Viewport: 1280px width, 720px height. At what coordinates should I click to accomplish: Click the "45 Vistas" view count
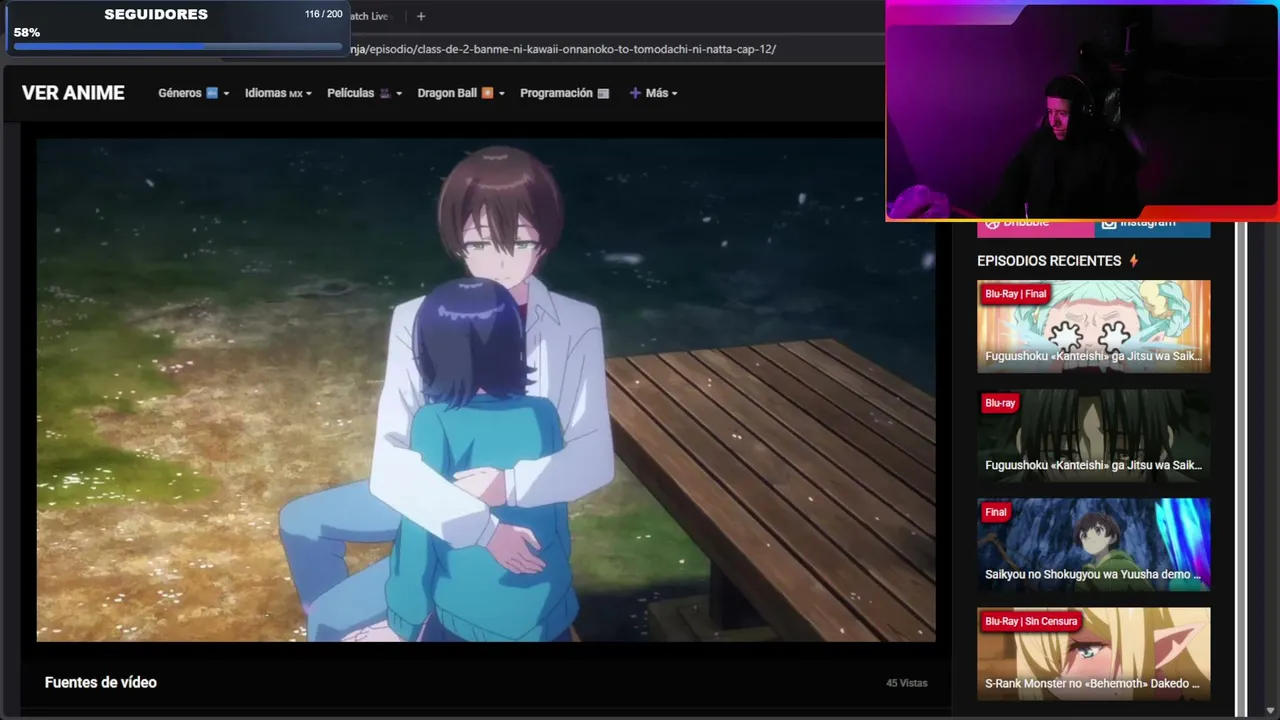coord(906,683)
